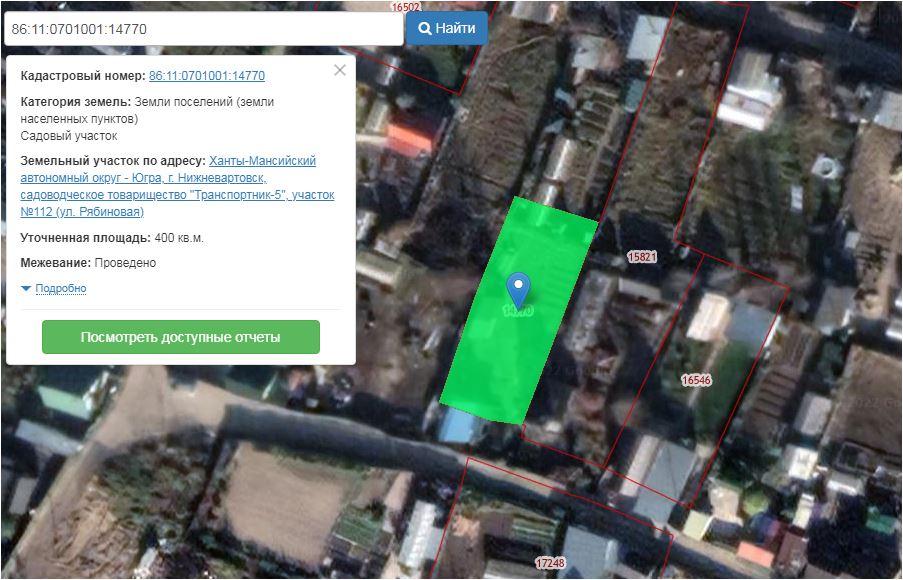
Task: Click the pink-roofed building at bottom right
Action: (x=754, y=553)
